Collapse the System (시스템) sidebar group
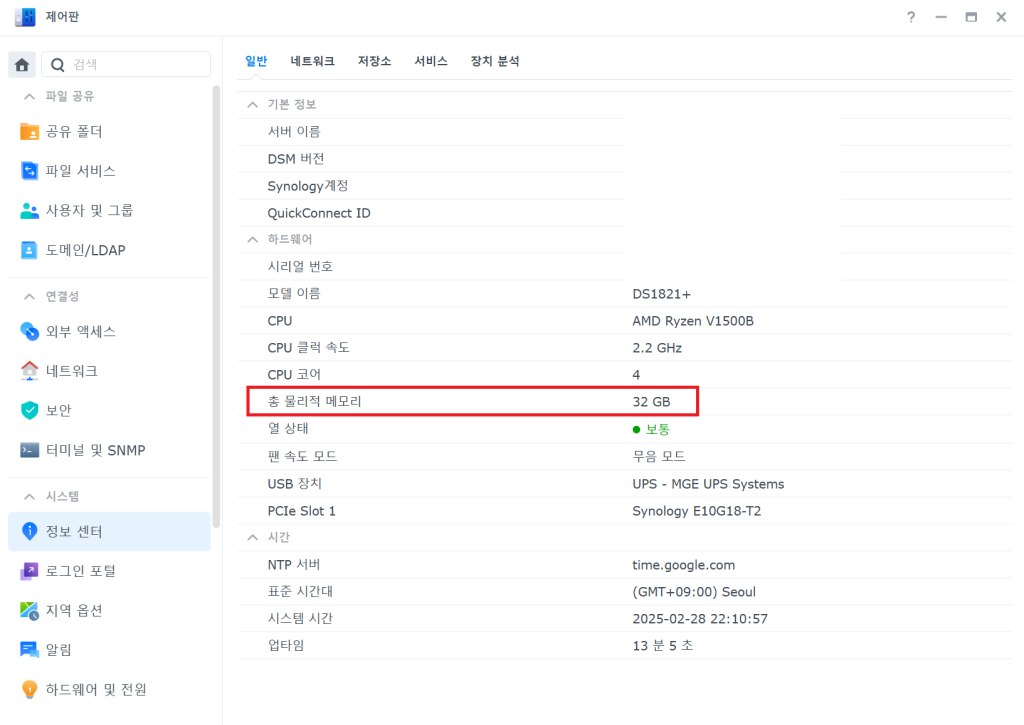Image resolution: width=1024 pixels, height=725 pixels. (29, 496)
